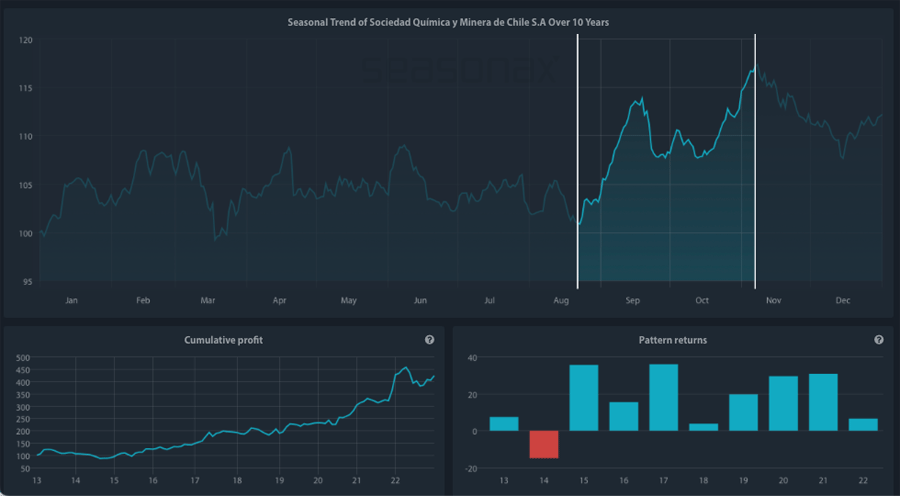This screenshot has width=900, height=496.
Task: Select the Pattern returns bar for year 22
Action: (x=862, y=424)
